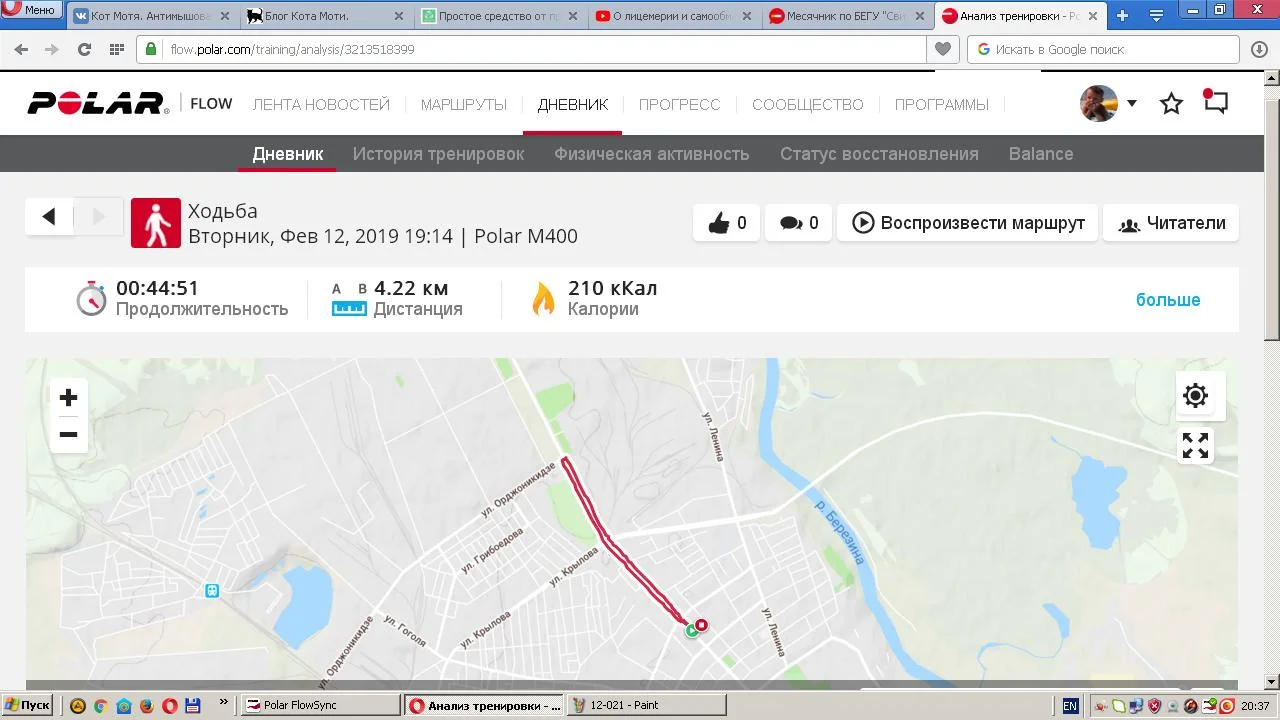Click the EN language indicator
This screenshot has width=1280, height=720.
pyautogui.click(x=1070, y=705)
